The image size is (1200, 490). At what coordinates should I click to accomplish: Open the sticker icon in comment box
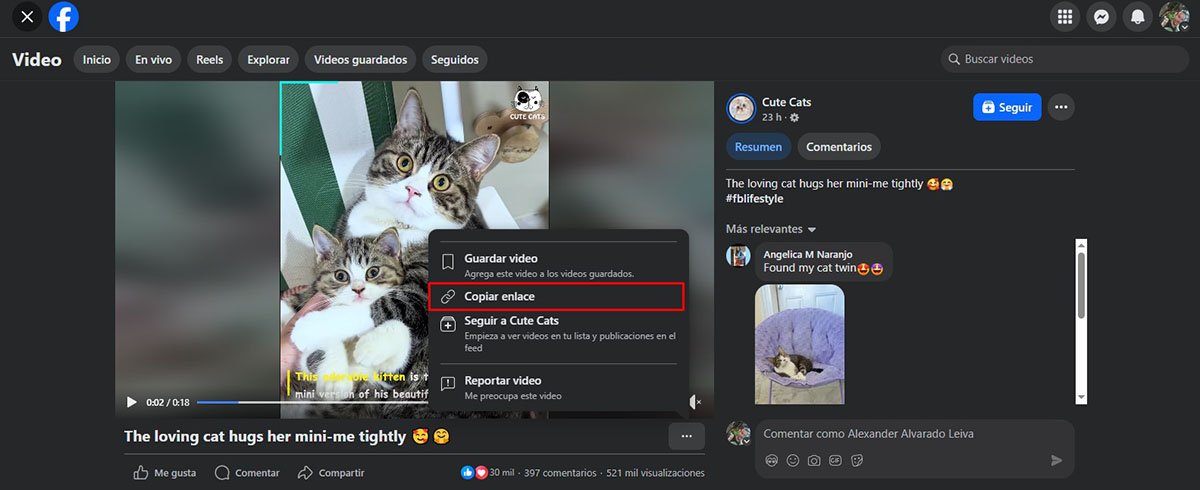[x=857, y=461]
